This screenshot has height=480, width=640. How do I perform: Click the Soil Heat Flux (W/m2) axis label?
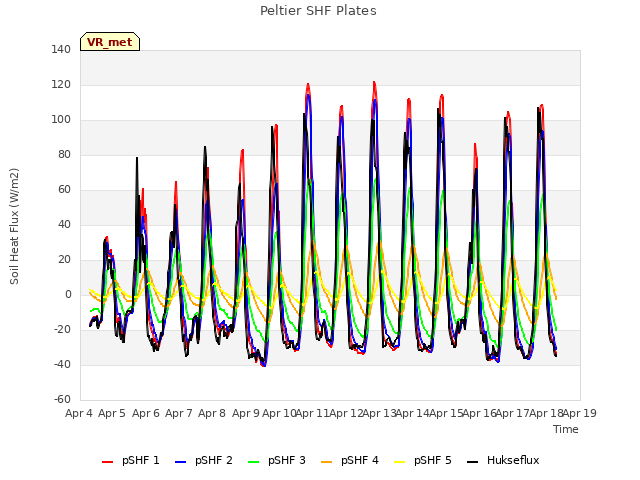[x=14, y=226]
